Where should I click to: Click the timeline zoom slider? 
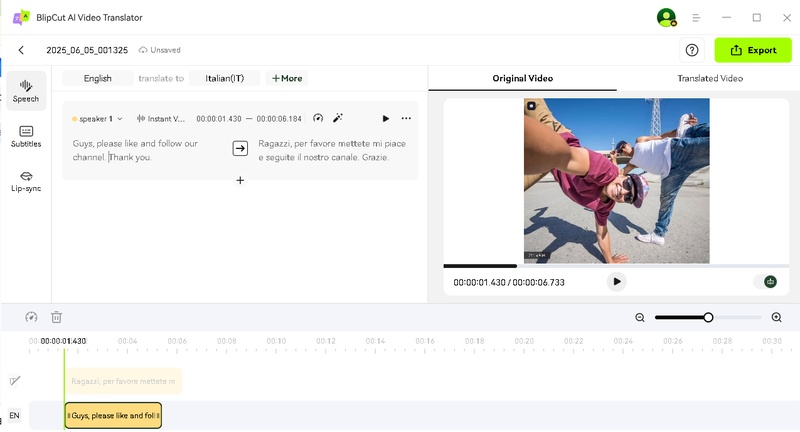[x=708, y=317]
